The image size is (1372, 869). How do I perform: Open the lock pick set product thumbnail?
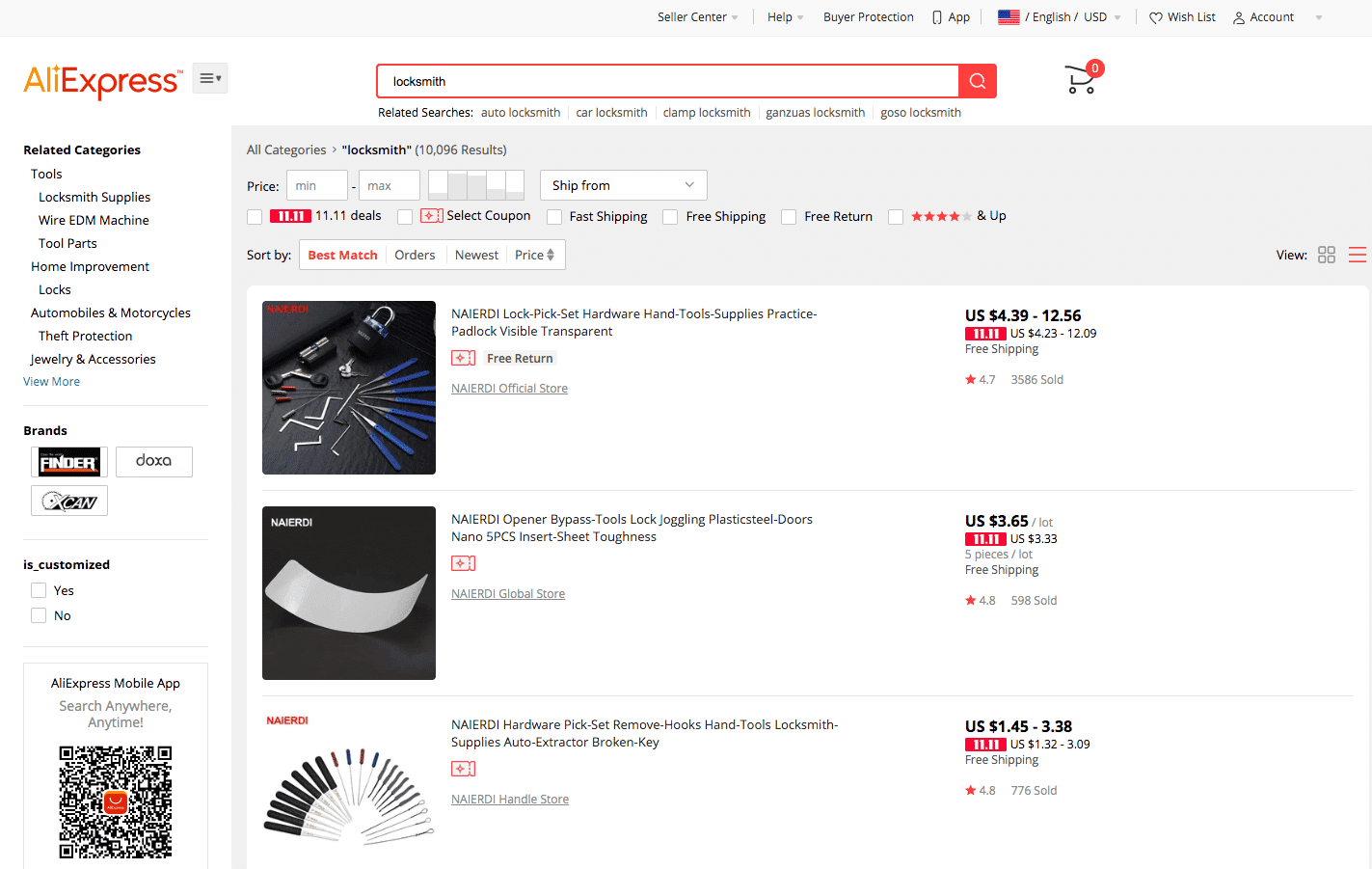349,388
